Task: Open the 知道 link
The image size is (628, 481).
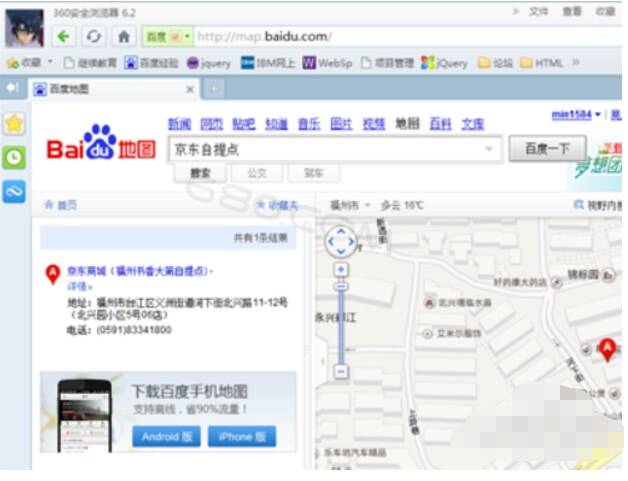Action: 276,124
